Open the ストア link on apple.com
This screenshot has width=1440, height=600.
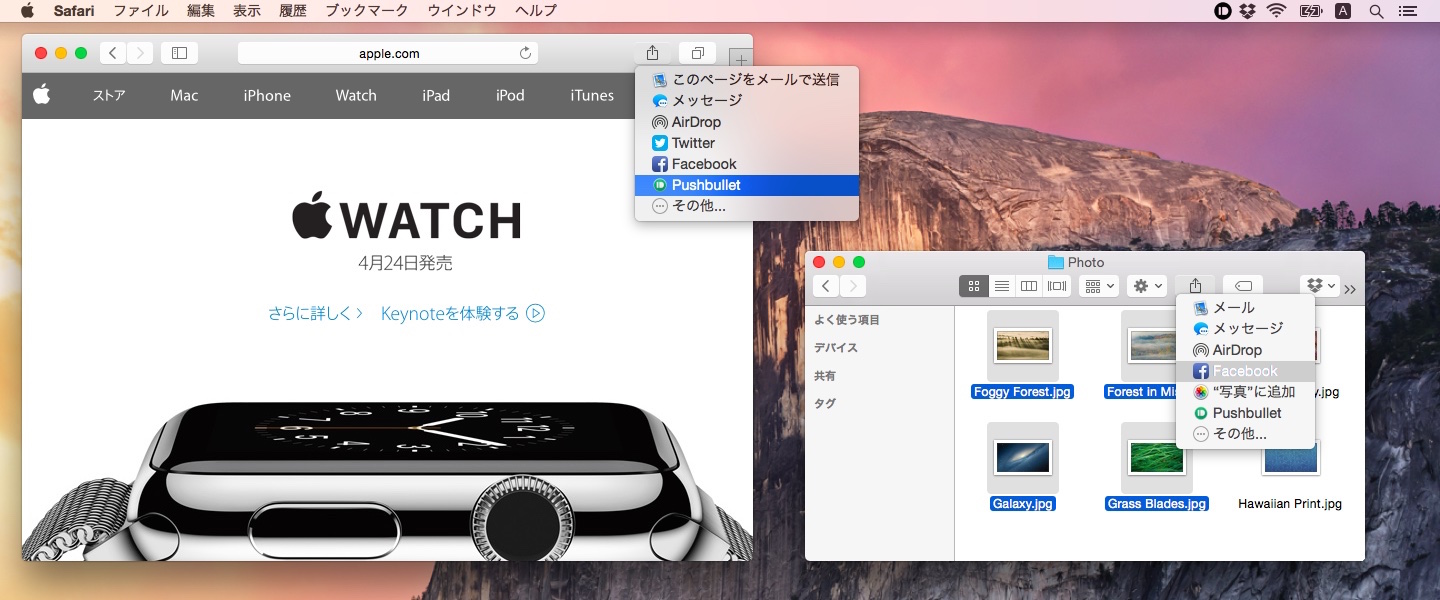(109, 96)
